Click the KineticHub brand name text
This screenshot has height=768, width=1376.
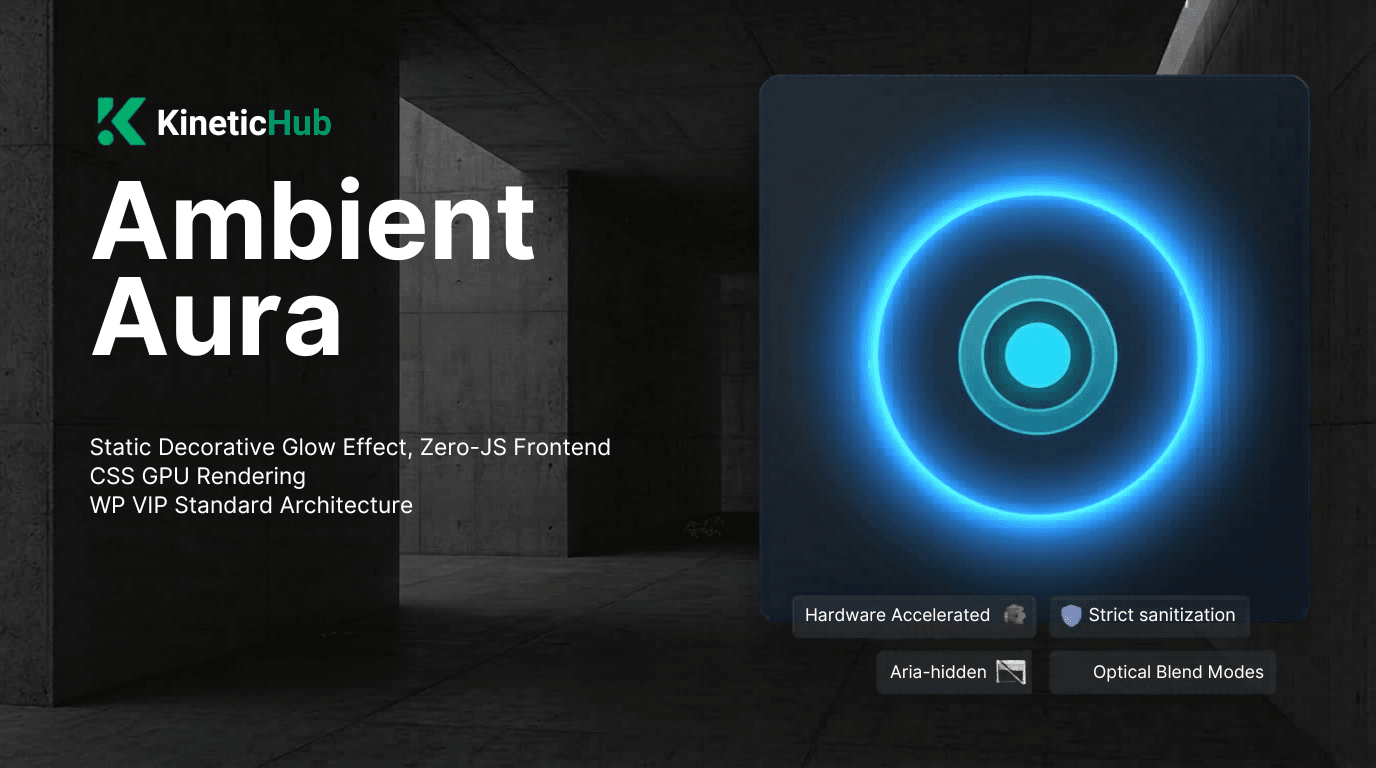click(x=244, y=124)
